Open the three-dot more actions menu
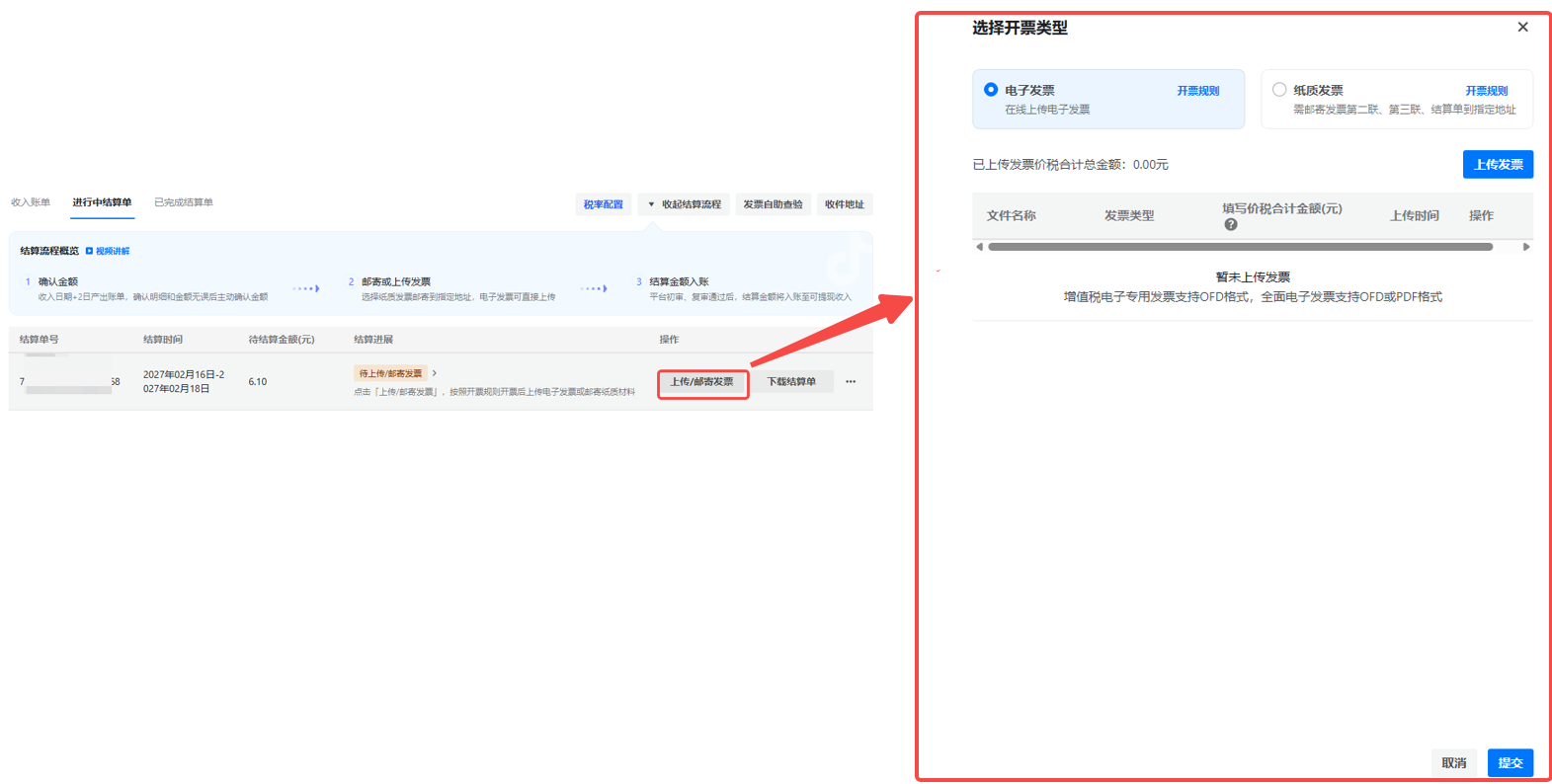This screenshot has height=784, width=1552. click(851, 382)
